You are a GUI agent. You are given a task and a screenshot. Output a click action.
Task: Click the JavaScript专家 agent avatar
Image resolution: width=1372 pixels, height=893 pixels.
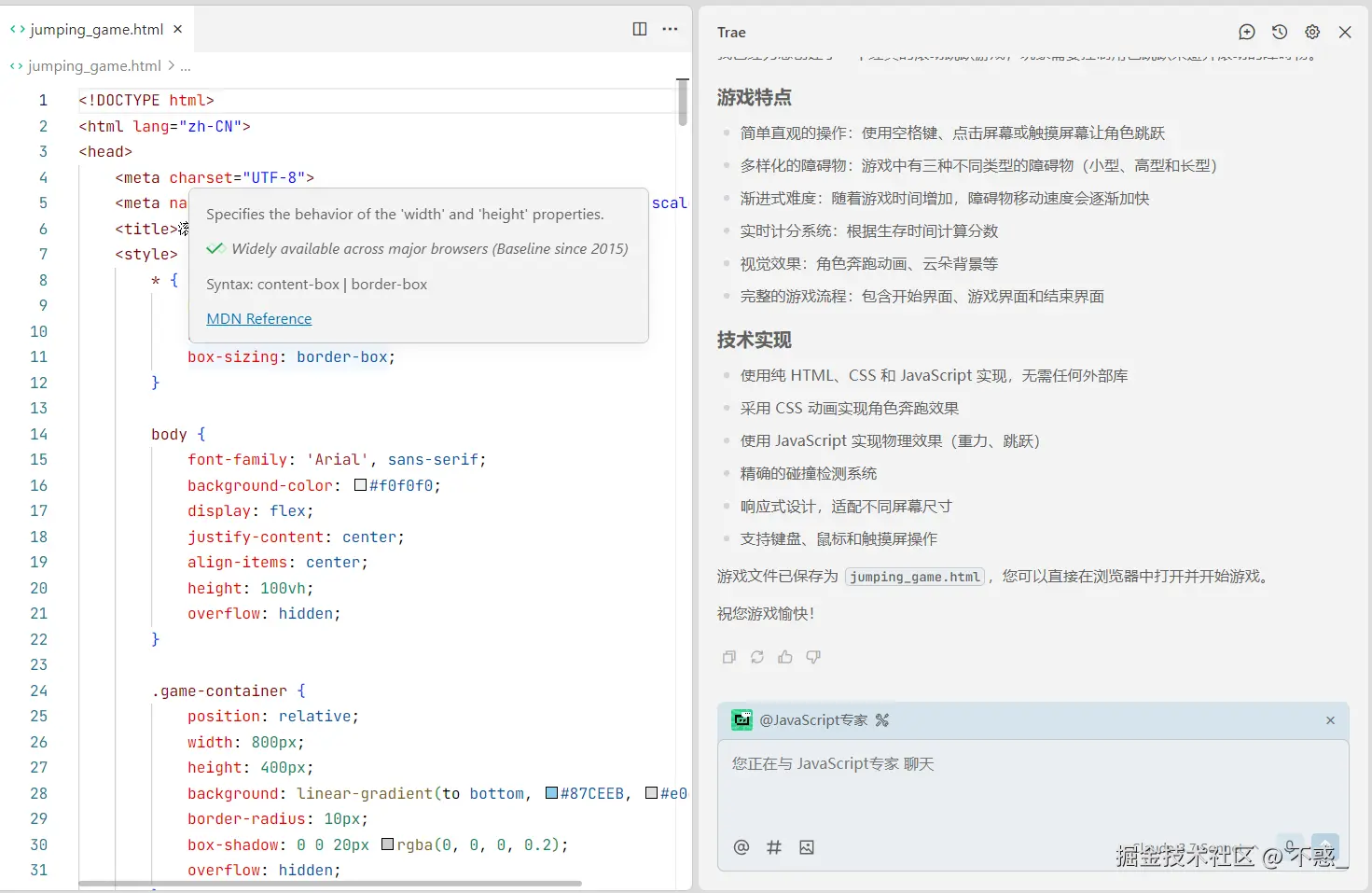[x=742, y=719]
